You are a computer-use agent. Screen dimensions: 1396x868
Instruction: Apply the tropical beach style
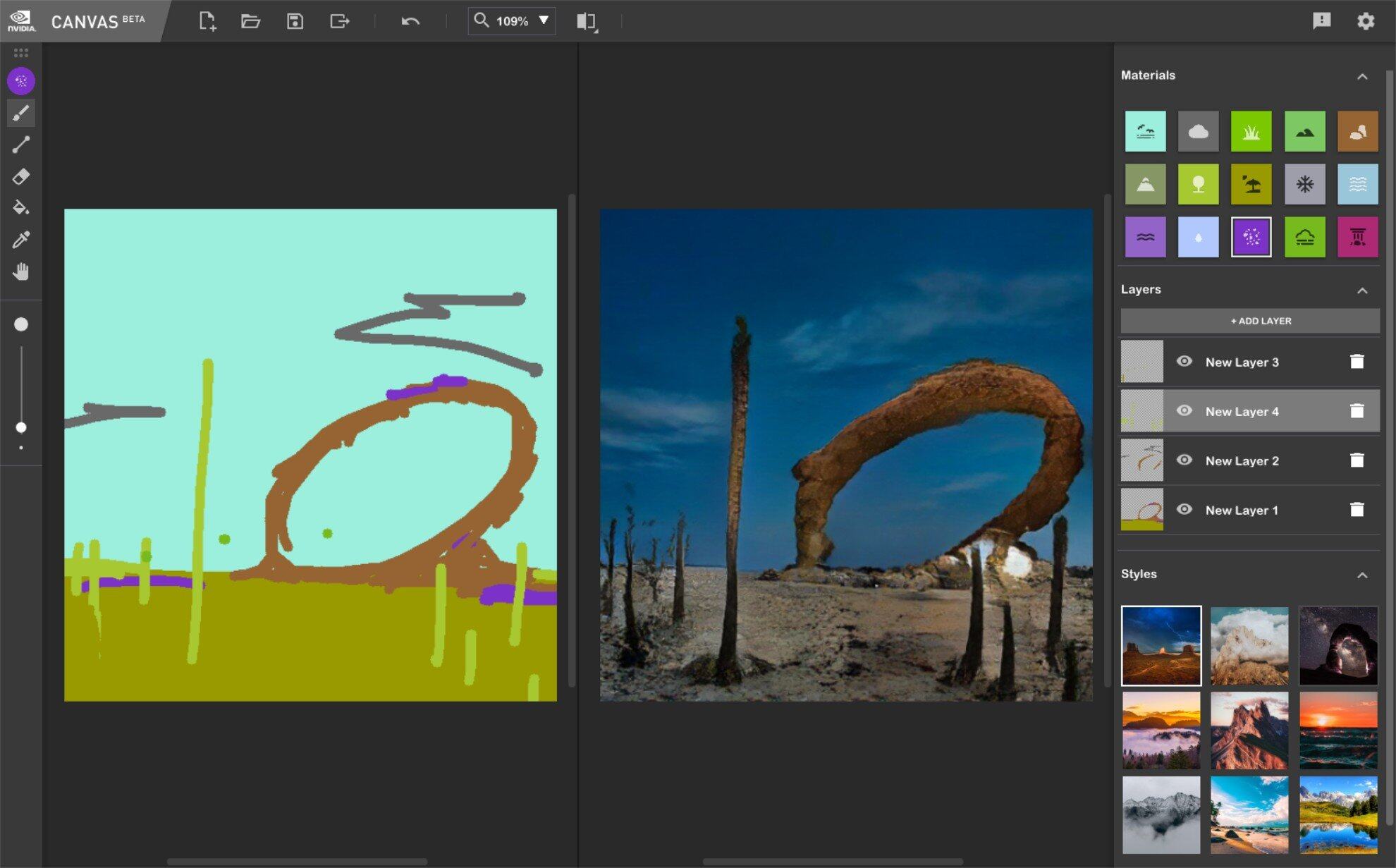[x=1249, y=815]
